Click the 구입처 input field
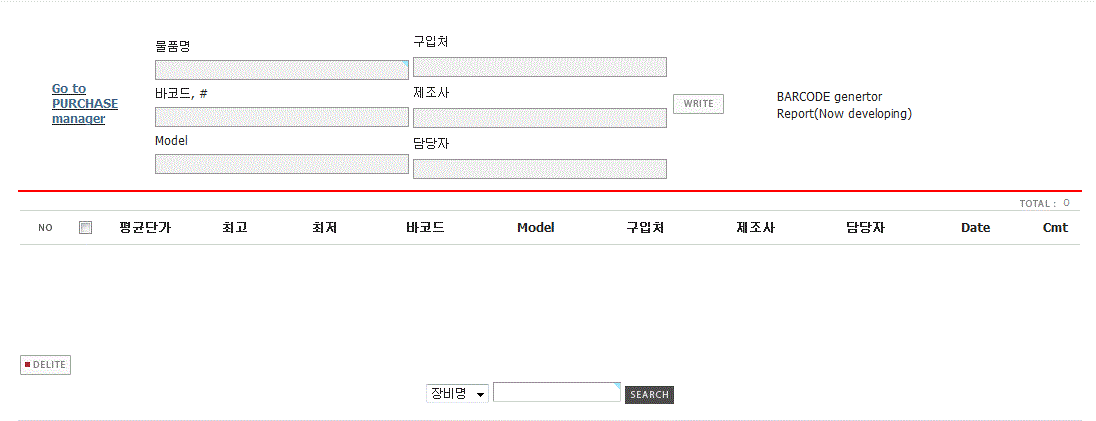This screenshot has width=1096, height=421. pyautogui.click(x=540, y=67)
